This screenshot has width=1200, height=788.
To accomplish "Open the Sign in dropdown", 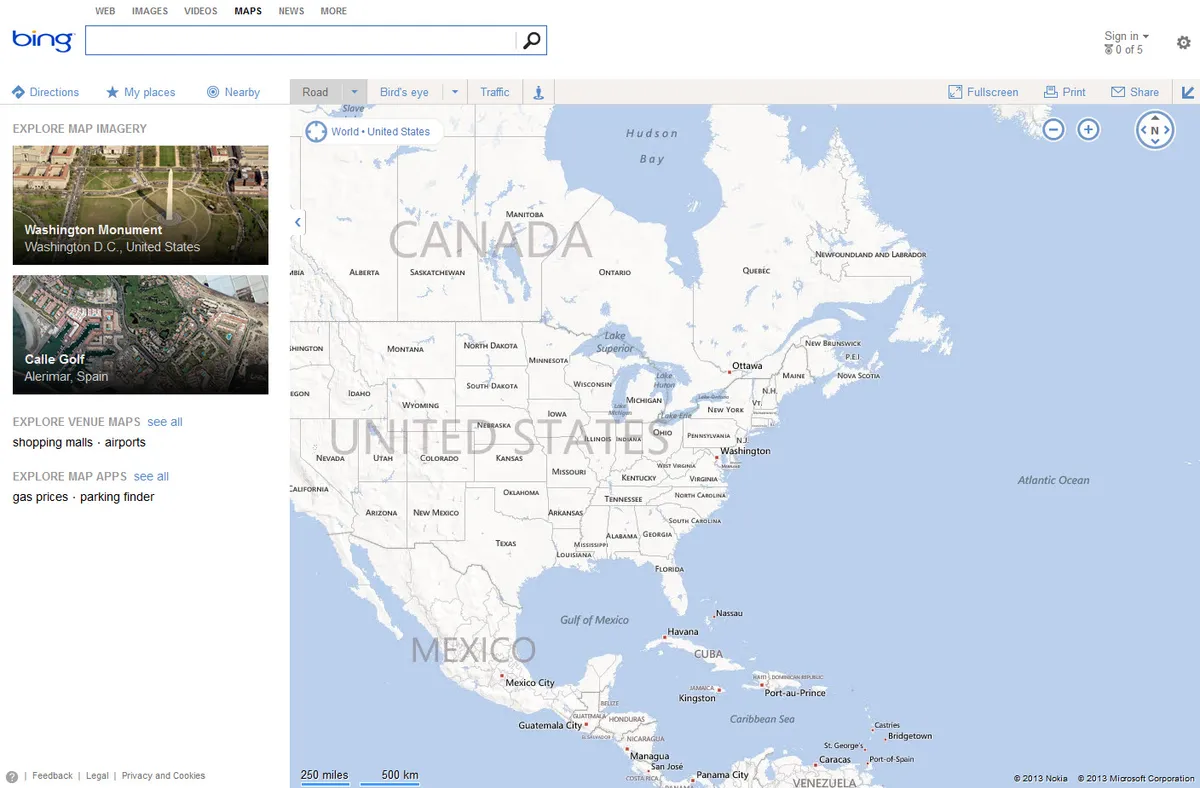I will [x=1126, y=35].
